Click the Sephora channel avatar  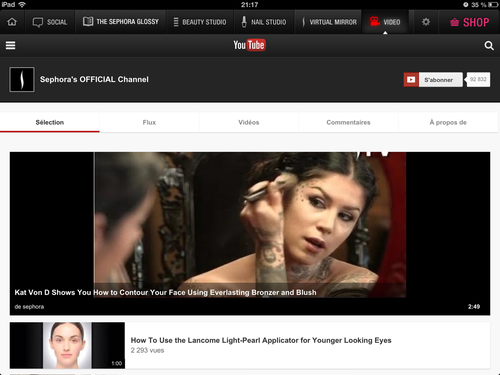coord(22,79)
